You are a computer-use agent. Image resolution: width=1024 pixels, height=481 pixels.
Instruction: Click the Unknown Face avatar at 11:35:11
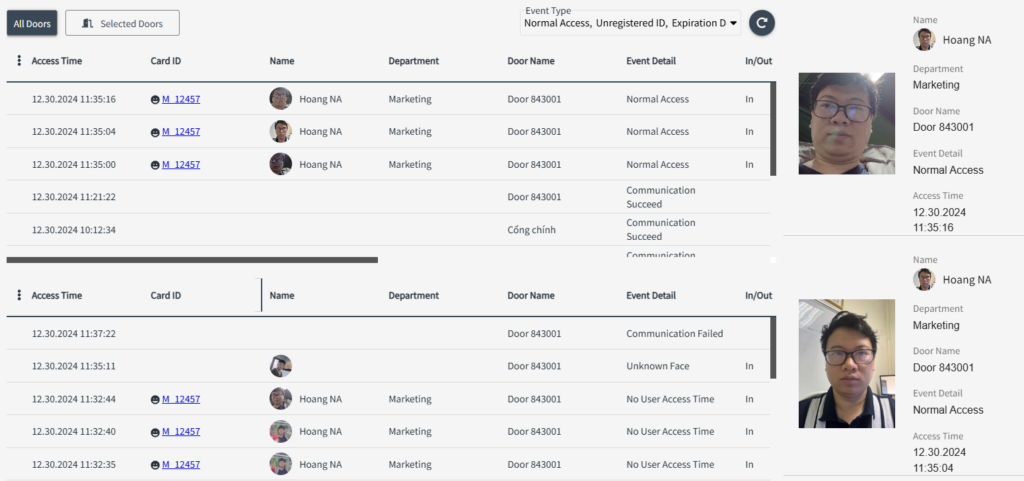(281, 366)
